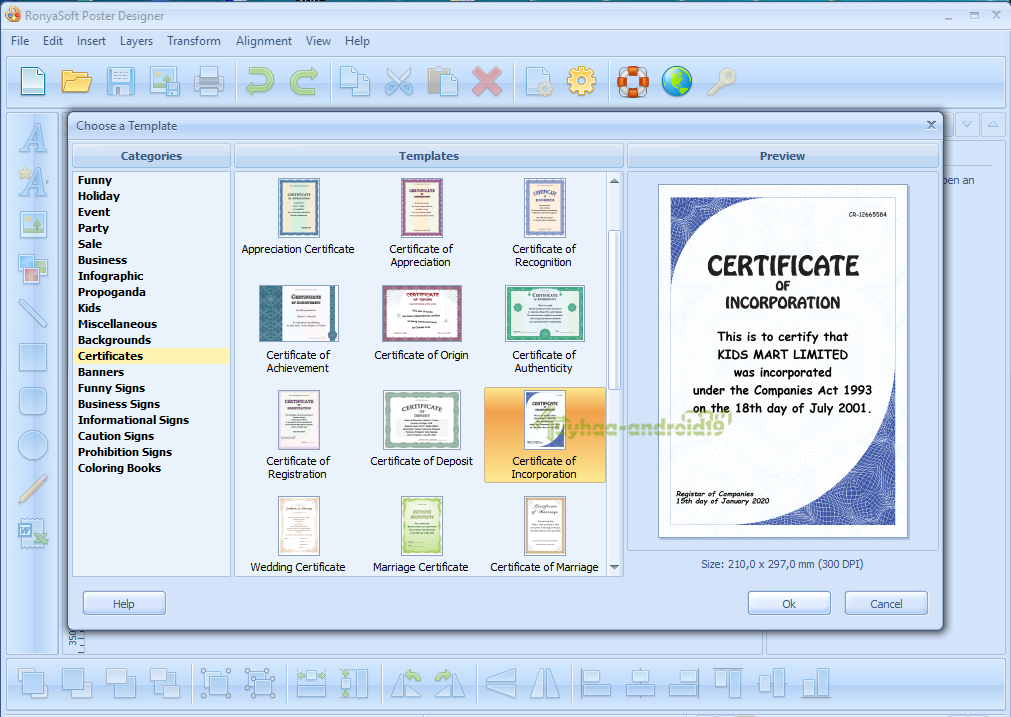The width and height of the screenshot is (1011, 717).
Task: Open document settings page-gear icon
Action: coord(539,82)
